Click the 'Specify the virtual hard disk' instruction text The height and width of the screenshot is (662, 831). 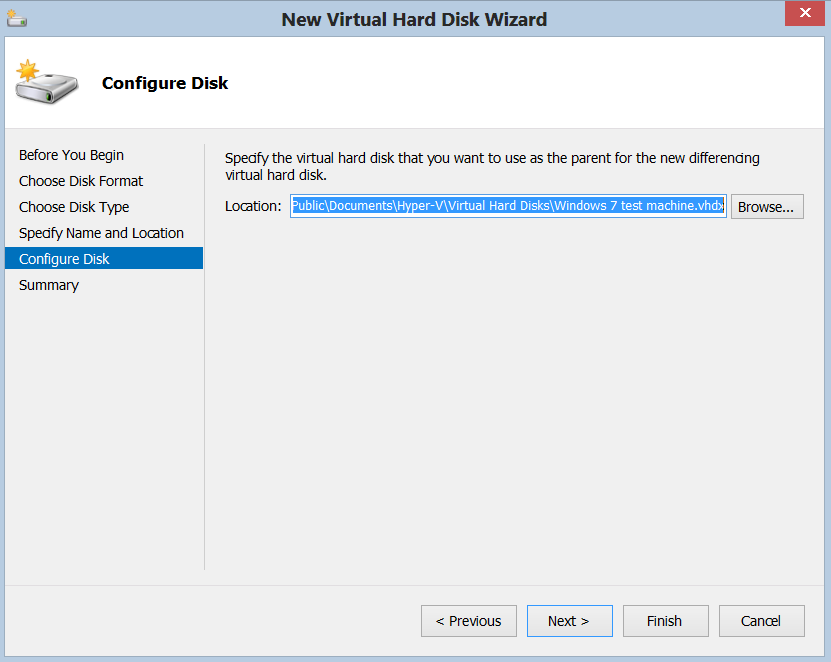492,166
